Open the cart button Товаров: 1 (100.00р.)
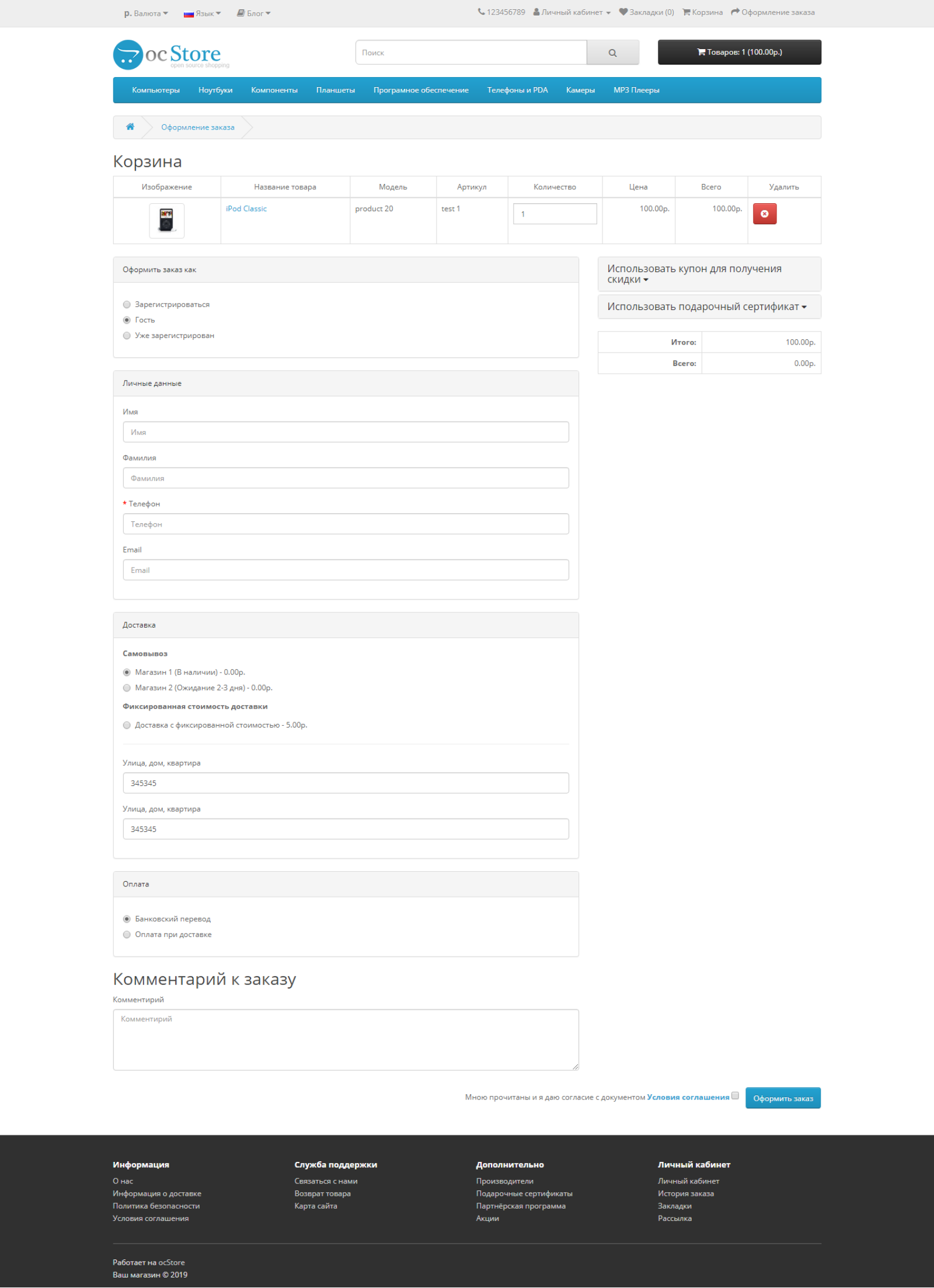The height and width of the screenshot is (1288, 934). coord(739,52)
